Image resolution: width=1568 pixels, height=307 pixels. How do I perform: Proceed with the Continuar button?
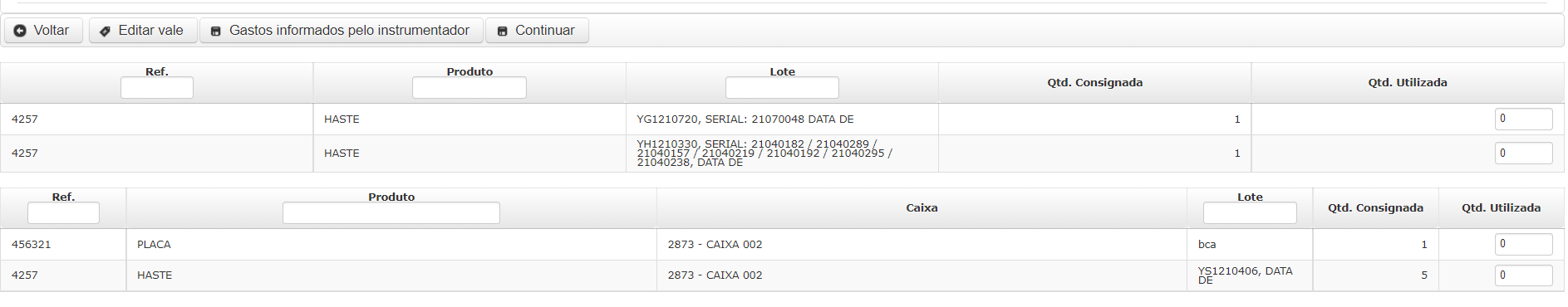click(x=537, y=31)
